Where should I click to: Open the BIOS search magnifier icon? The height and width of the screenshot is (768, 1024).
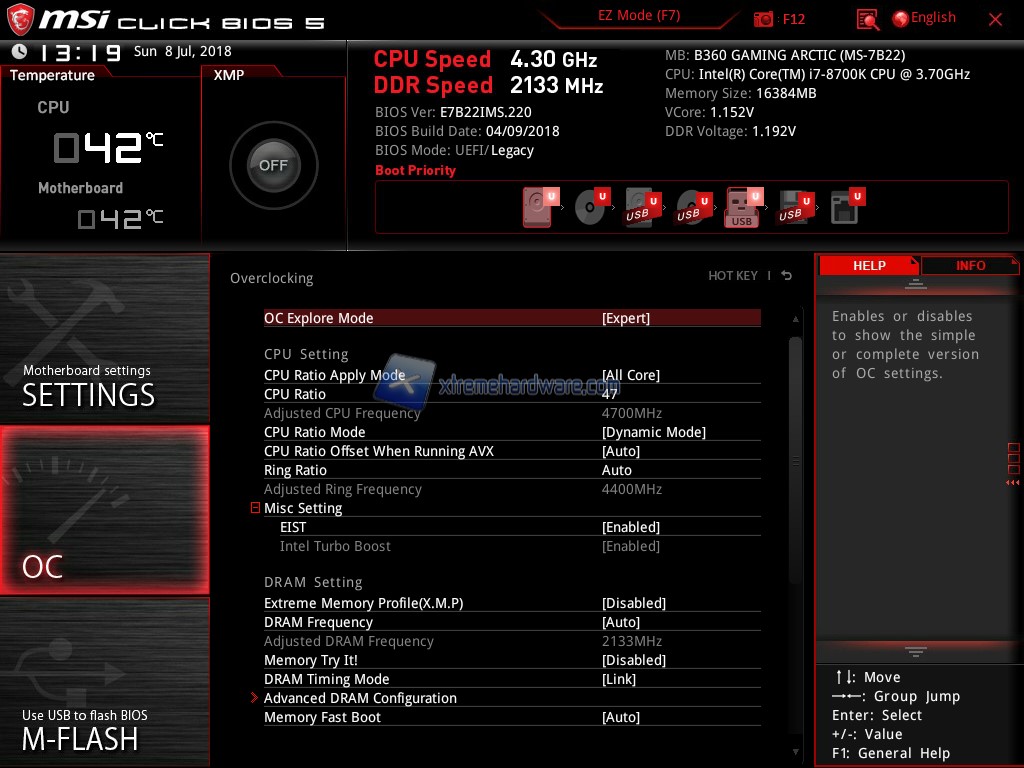[867, 19]
